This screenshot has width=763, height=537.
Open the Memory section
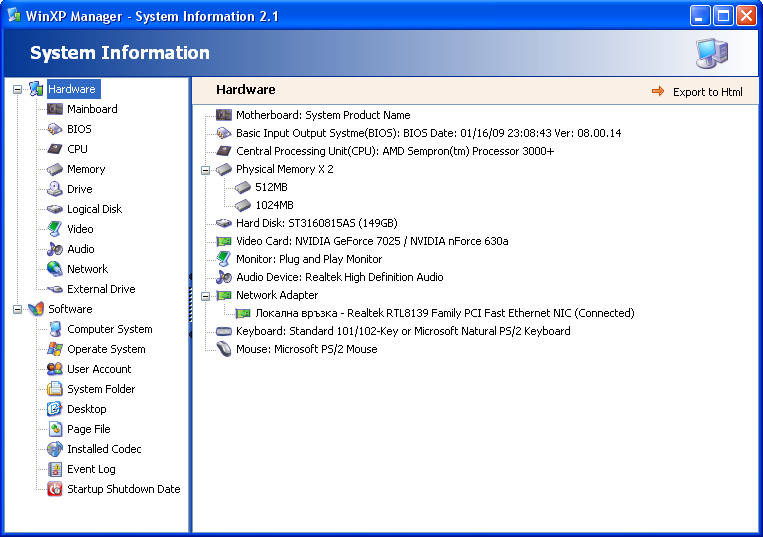(86, 169)
